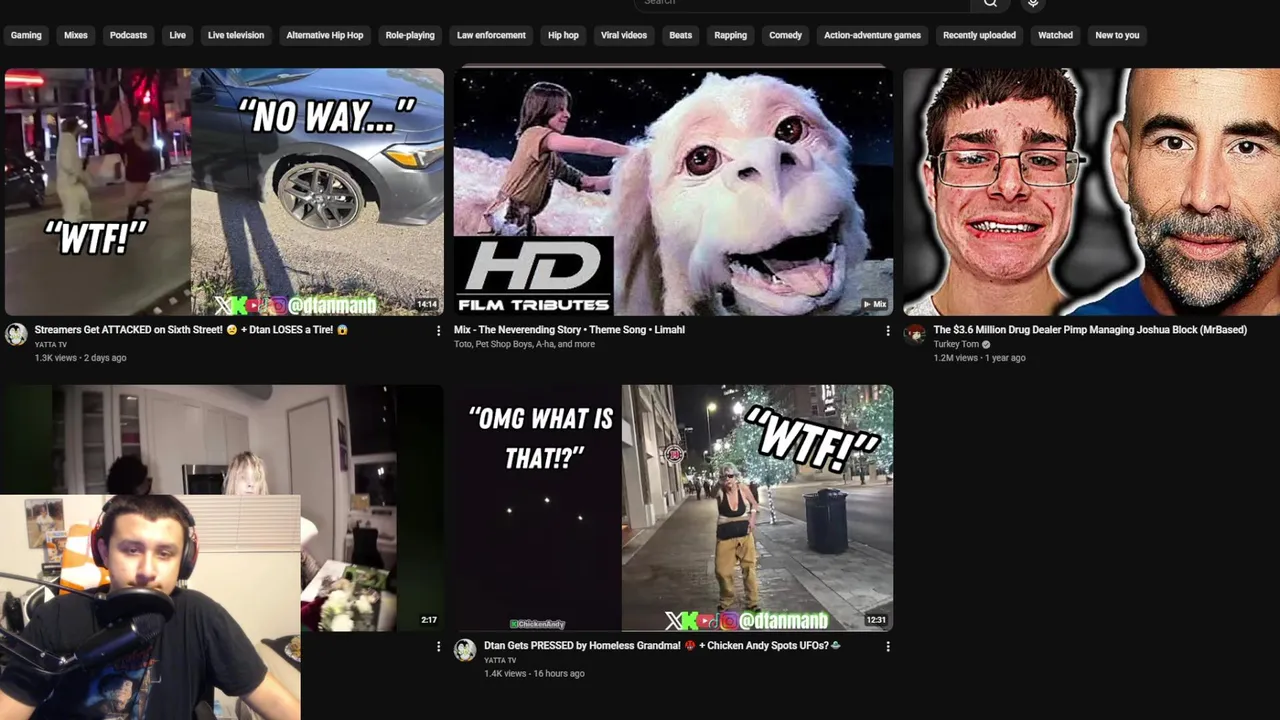The height and width of the screenshot is (720, 1280).
Task: Open the Neverending Story HD Film Tributes thumbnail
Action: coord(673,192)
